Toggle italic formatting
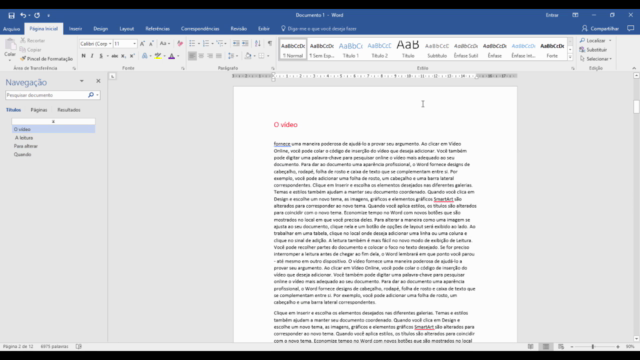 tap(92, 56)
